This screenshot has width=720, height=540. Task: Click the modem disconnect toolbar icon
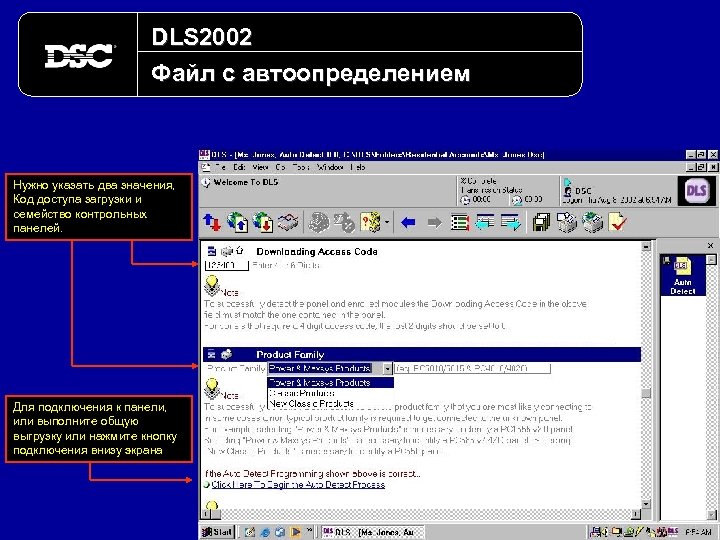coord(288,223)
